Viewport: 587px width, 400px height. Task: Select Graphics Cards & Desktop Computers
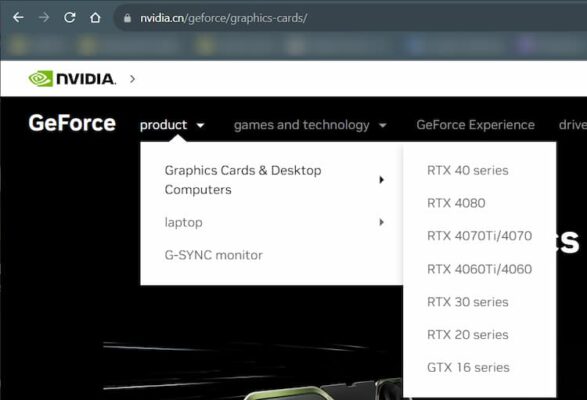243,180
